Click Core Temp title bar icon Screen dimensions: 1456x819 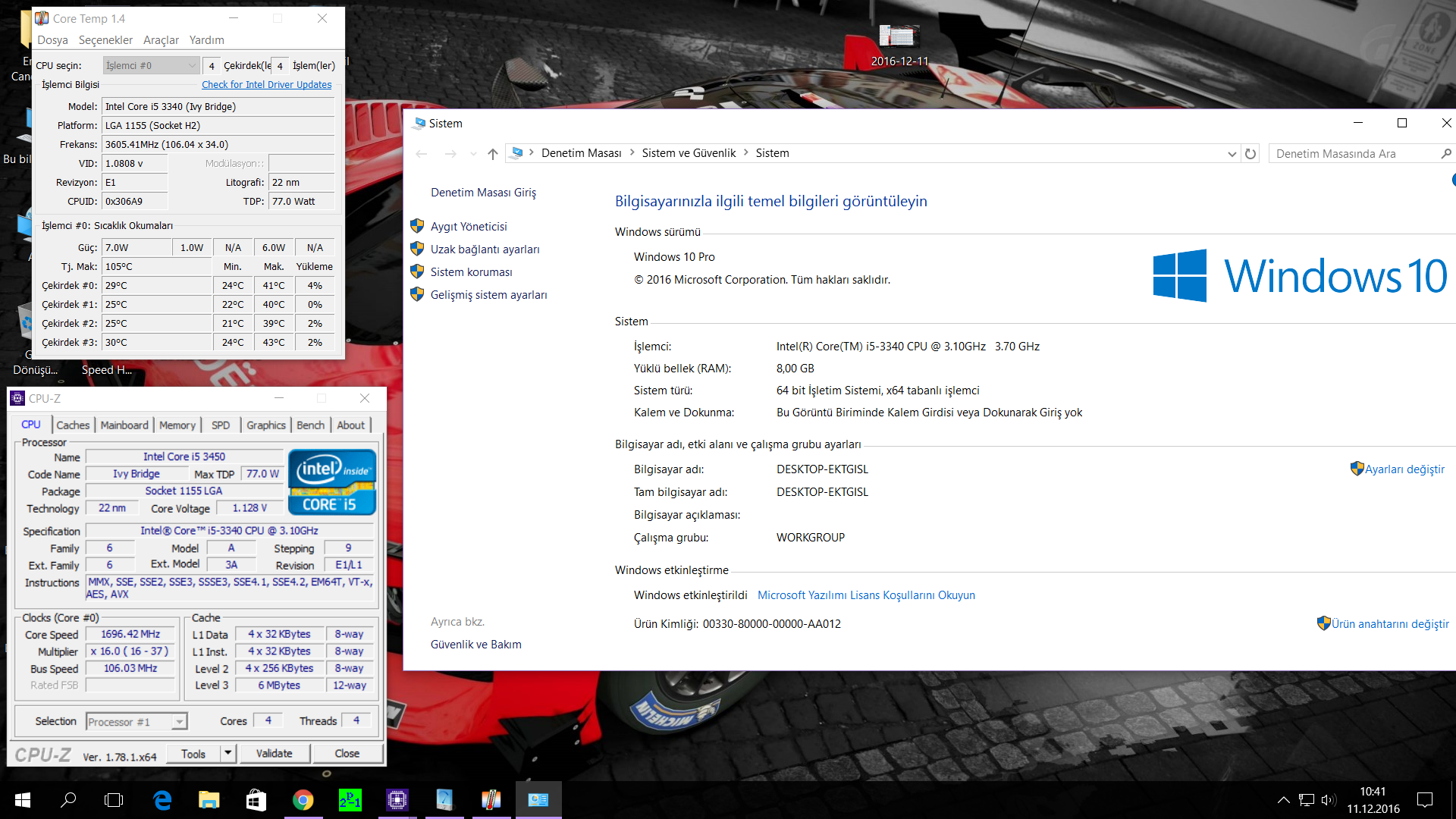click(42, 18)
